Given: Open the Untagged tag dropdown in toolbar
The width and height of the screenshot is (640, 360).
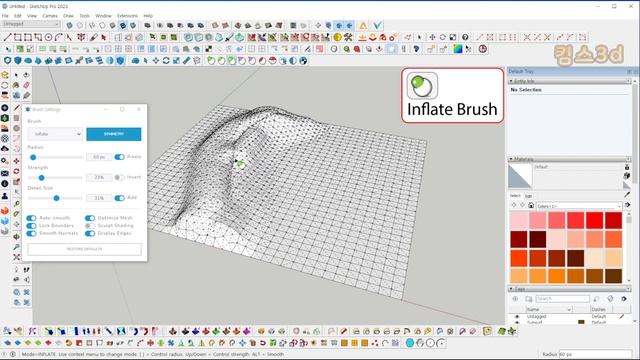Looking at the screenshot, I should [31, 24].
